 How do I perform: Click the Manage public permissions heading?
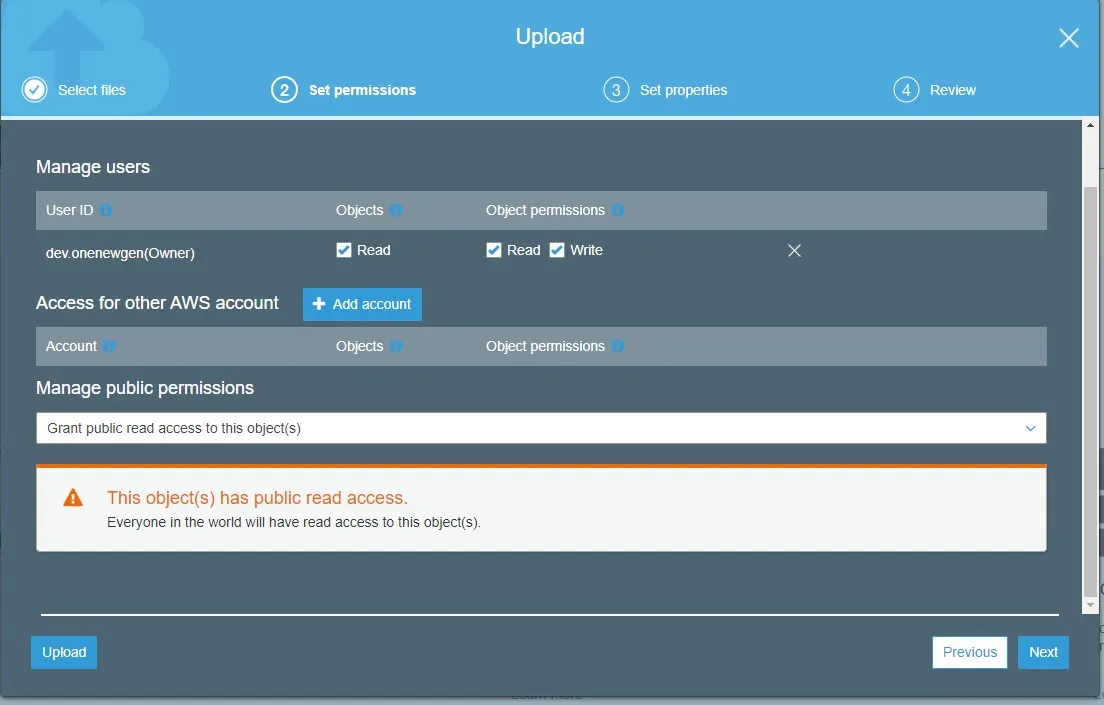pos(145,388)
